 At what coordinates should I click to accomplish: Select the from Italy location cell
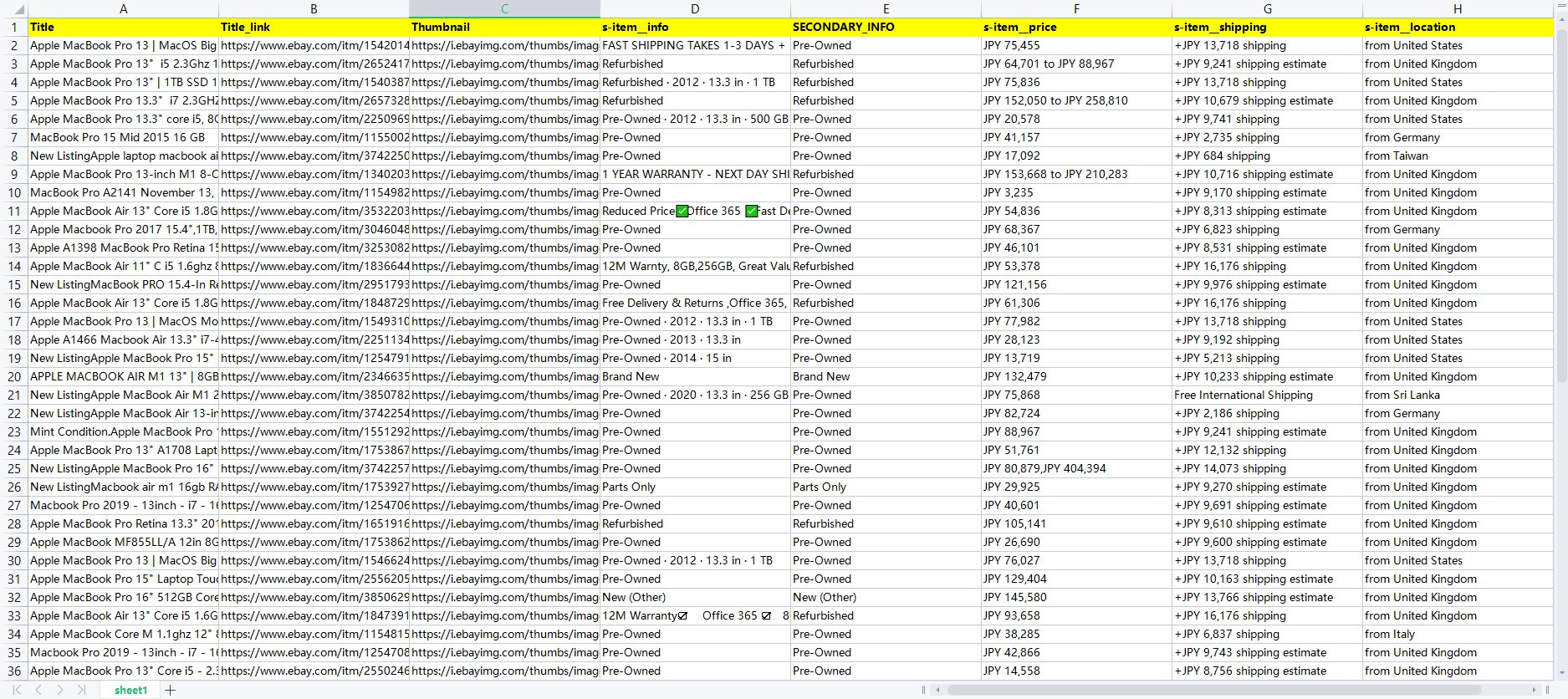click(x=1458, y=634)
